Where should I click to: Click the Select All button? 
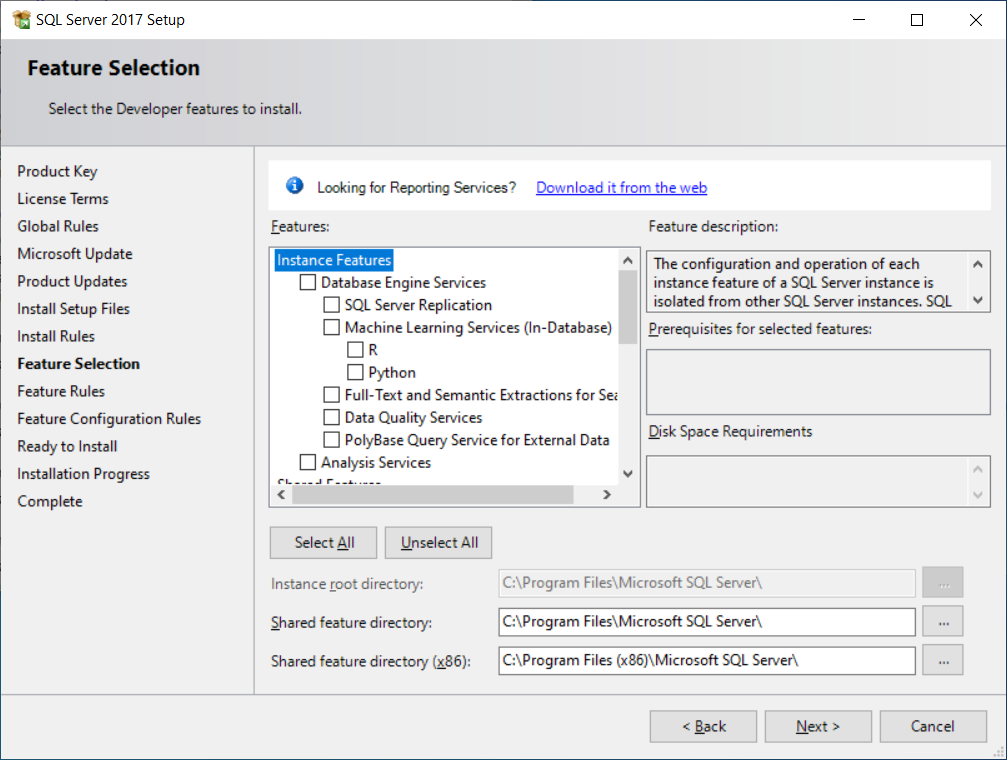tap(324, 543)
